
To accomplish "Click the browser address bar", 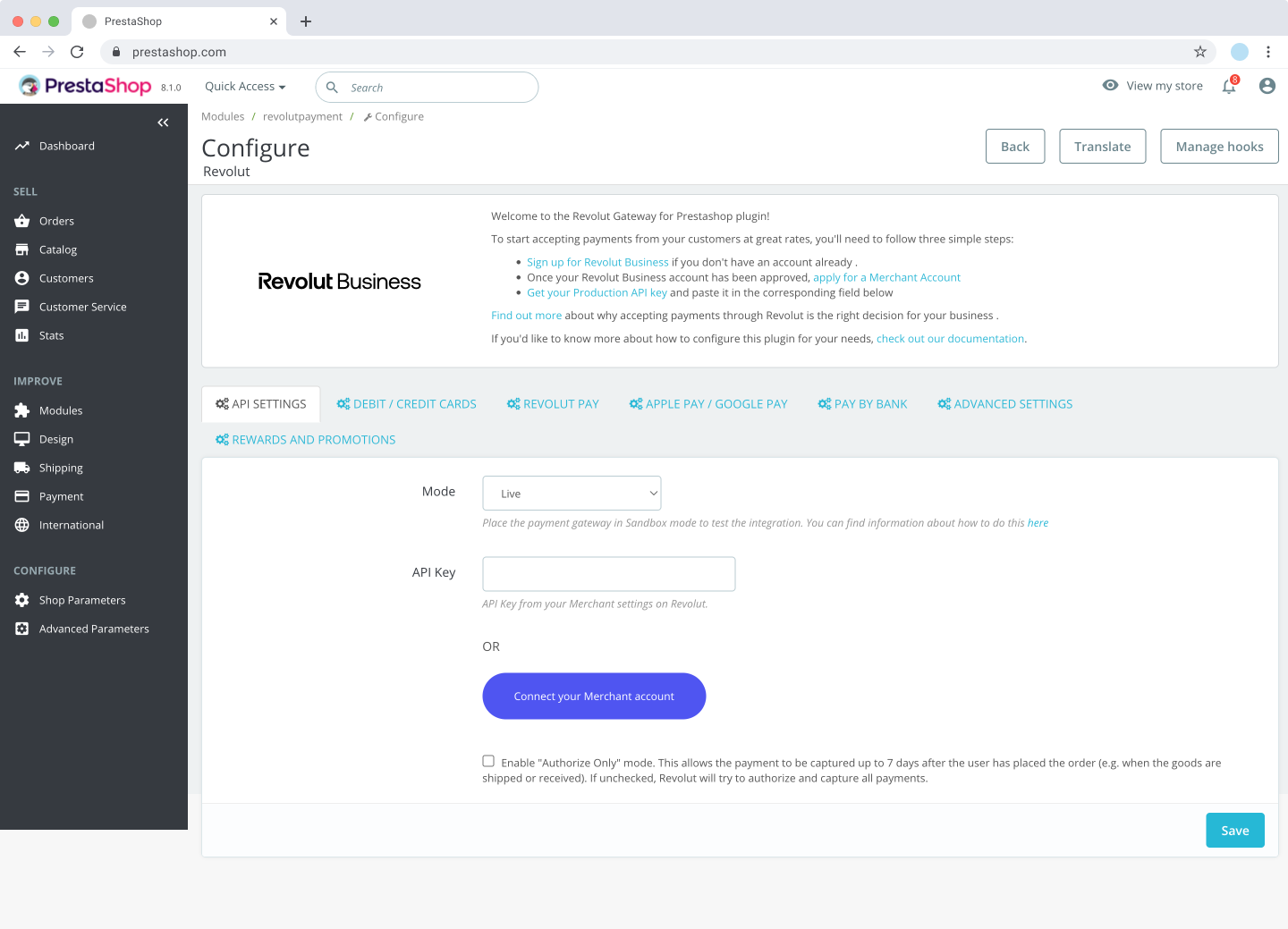I will (x=657, y=52).
